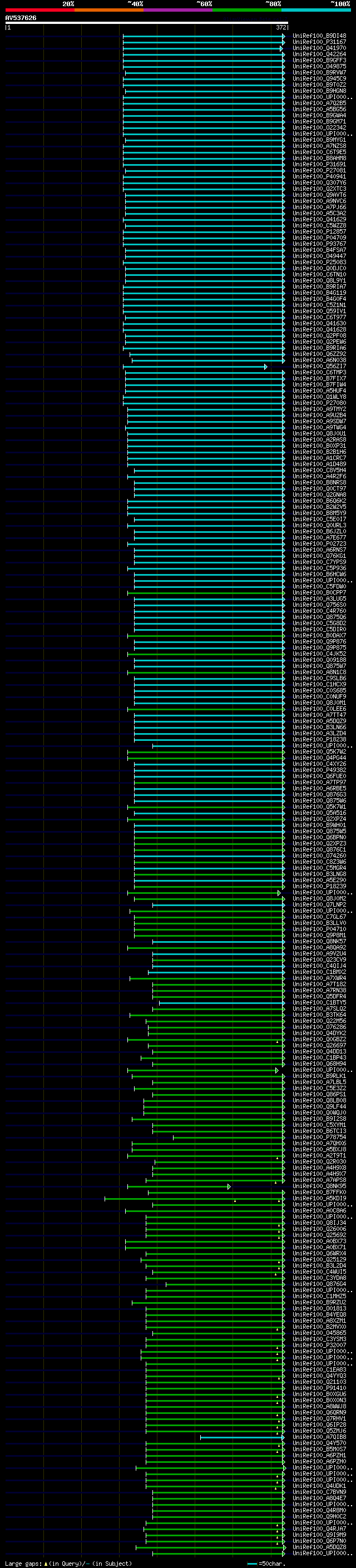
Task: Select the UniRef100_P04710 label
Action: click(x=319, y=929)
